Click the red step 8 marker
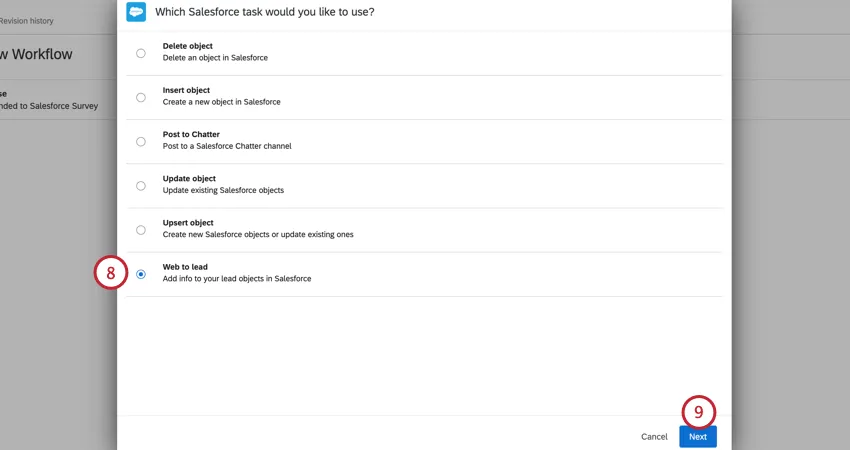The height and width of the screenshot is (450, 850). tap(111, 273)
